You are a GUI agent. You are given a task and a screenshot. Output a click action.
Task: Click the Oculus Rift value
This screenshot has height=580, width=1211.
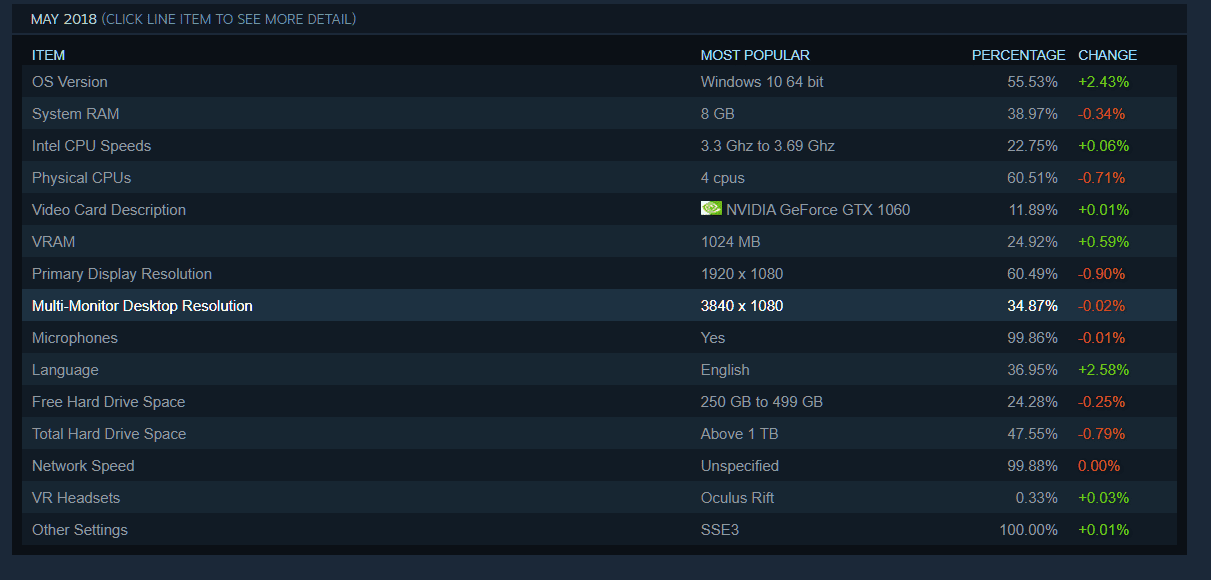tap(737, 498)
